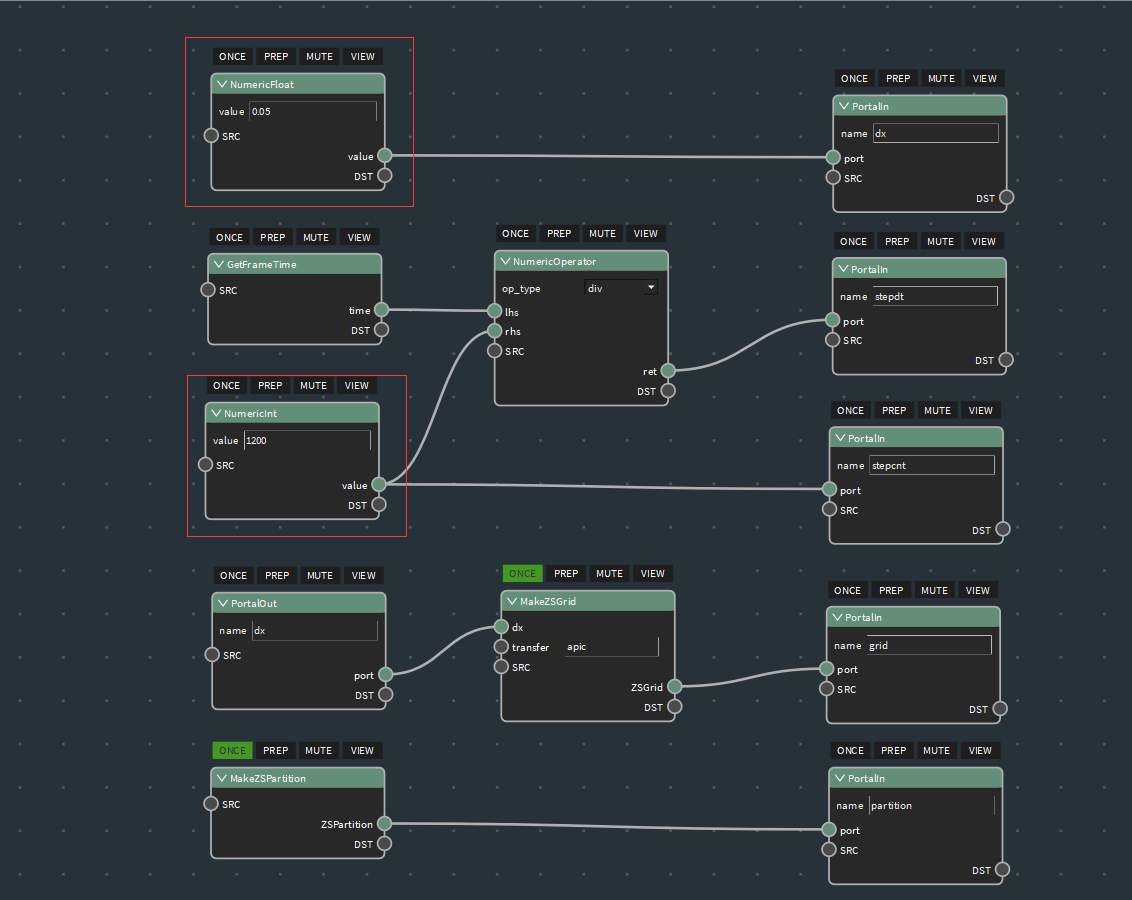Click the SRC socket of PortalIn stepcnt
Screen dimensions: 1132x900
click(x=830, y=510)
